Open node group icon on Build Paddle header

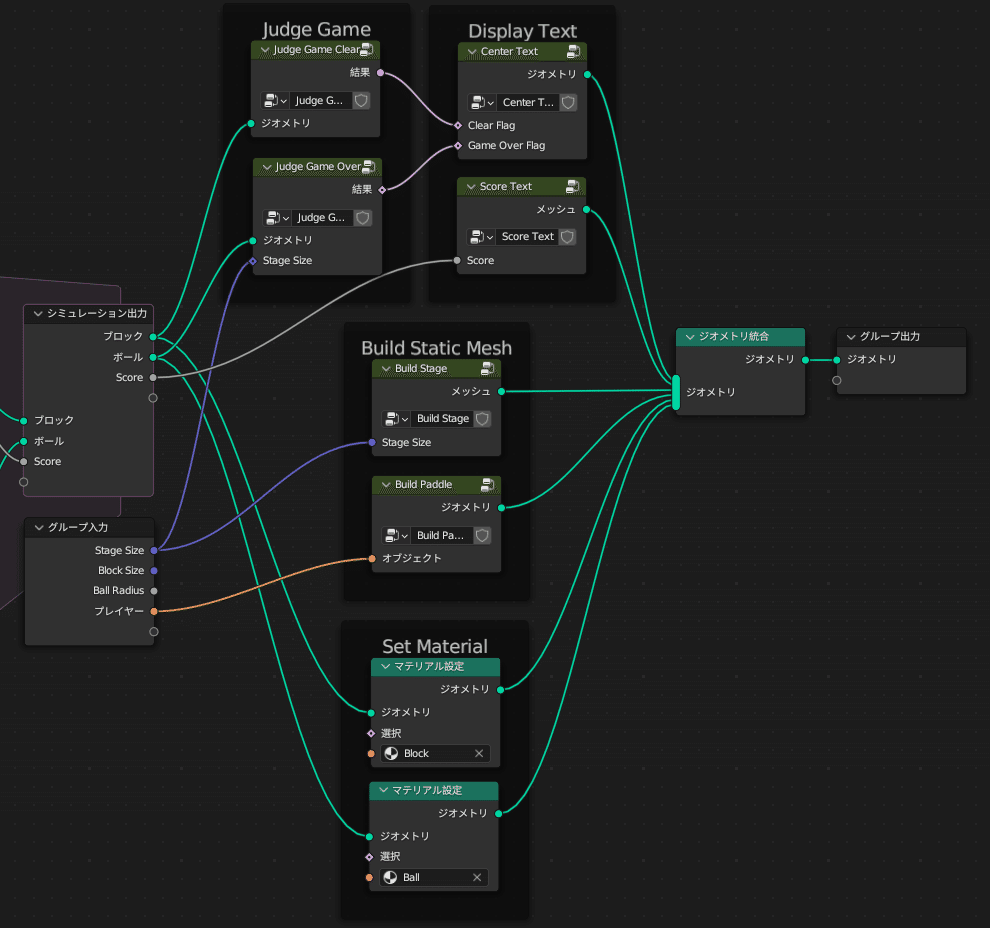pyautogui.click(x=487, y=484)
